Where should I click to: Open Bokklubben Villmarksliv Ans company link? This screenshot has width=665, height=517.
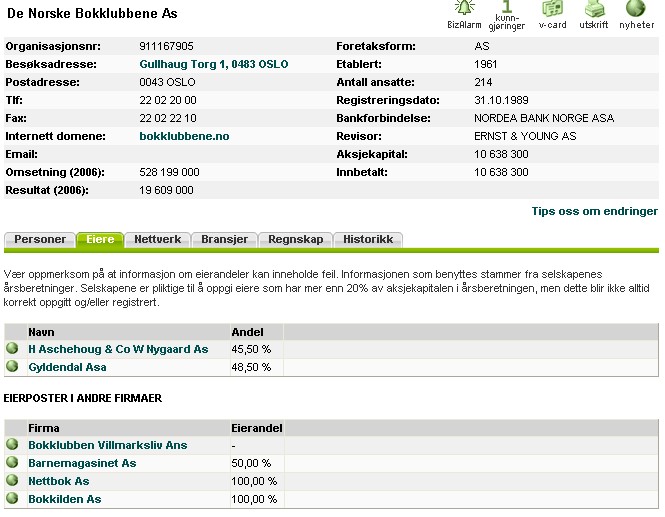(x=108, y=445)
